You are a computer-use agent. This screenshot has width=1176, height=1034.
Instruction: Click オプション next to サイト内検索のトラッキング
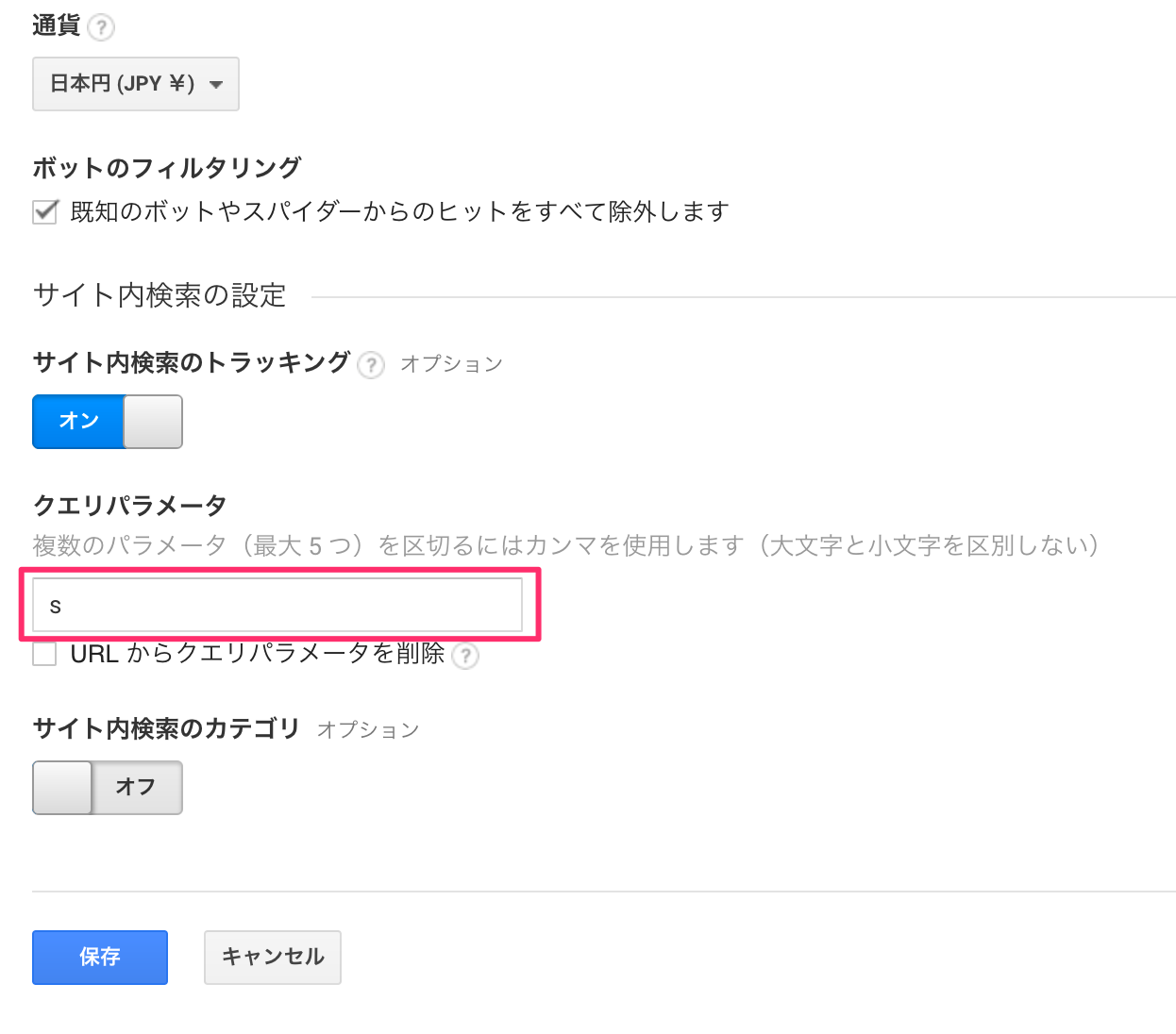click(452, 364)
